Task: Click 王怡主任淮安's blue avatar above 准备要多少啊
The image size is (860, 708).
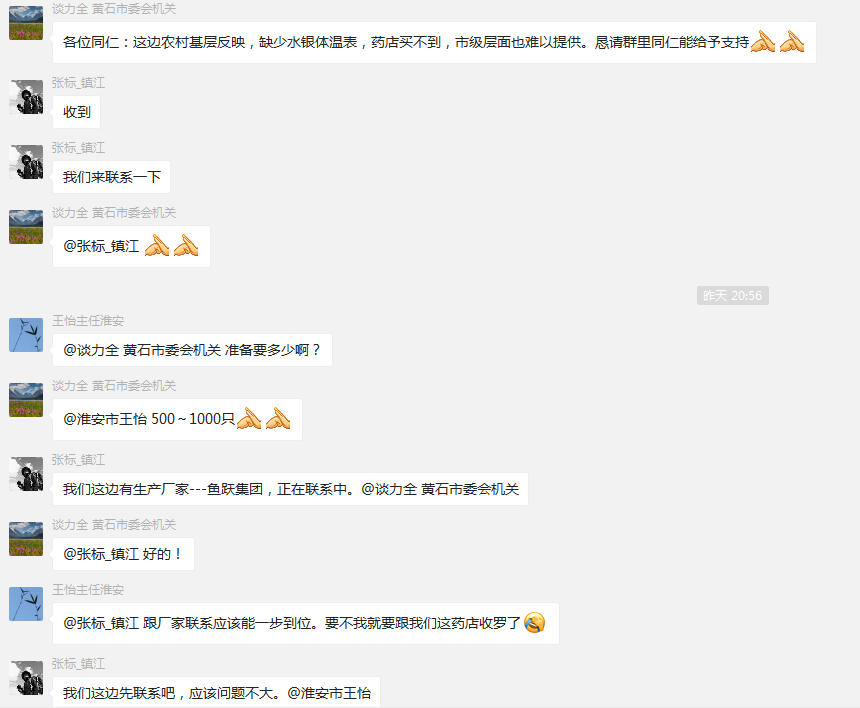Action: [26, 335]
